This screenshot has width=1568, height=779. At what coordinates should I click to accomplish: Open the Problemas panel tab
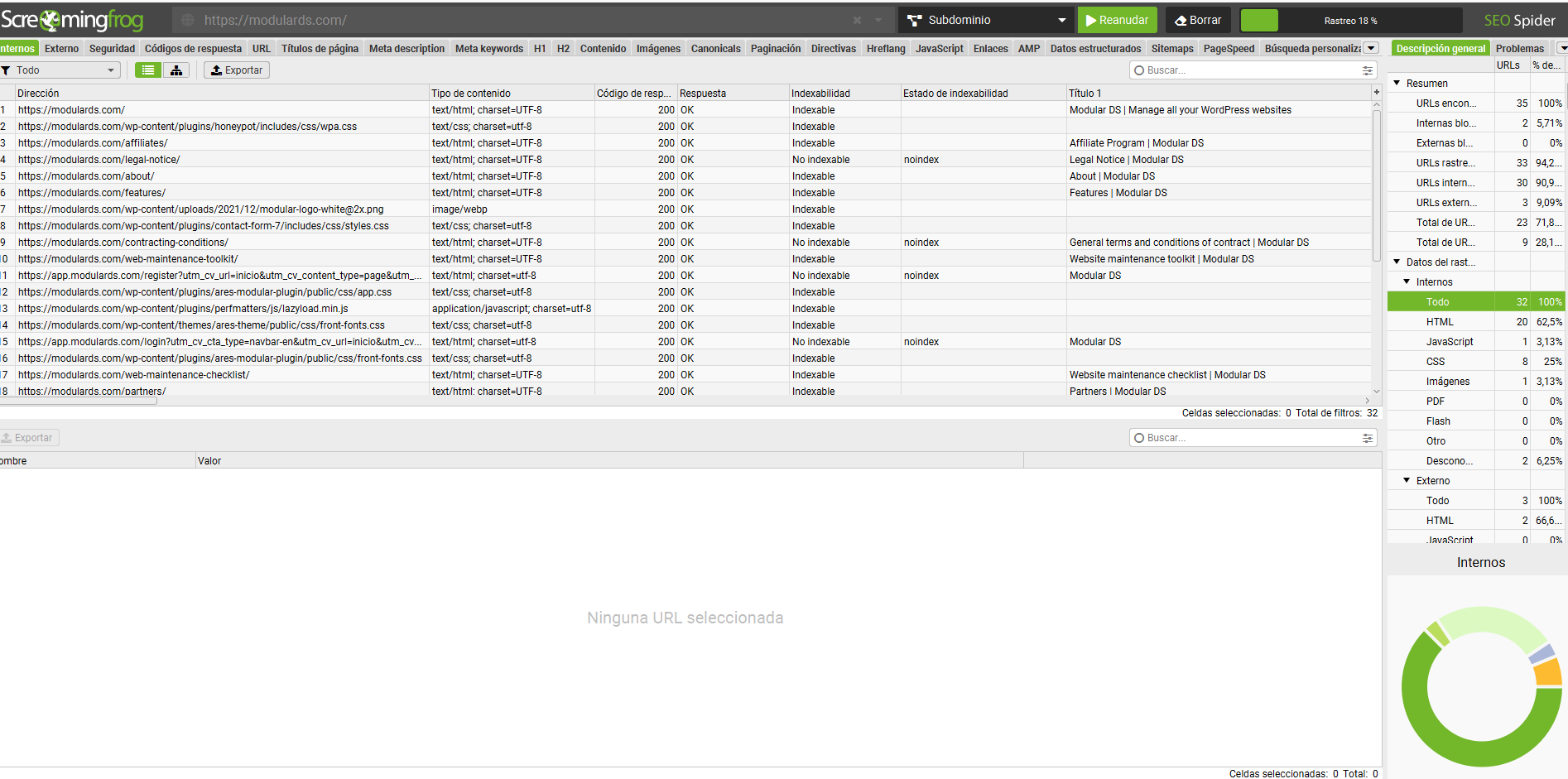[x=1520, y=48]
